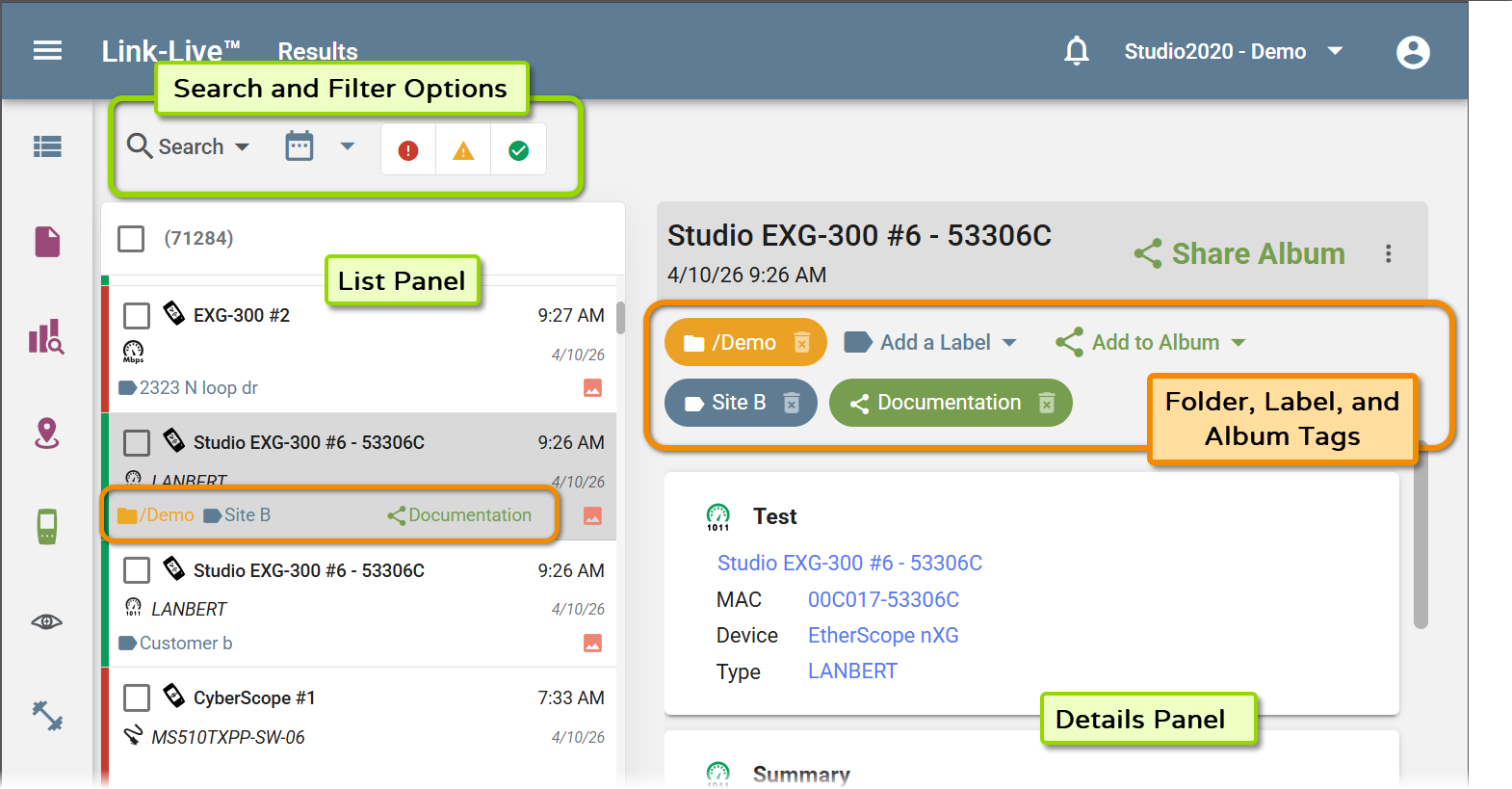Check the Studio EXG-300 row tagged /Demo

click(x=137, y=442)
